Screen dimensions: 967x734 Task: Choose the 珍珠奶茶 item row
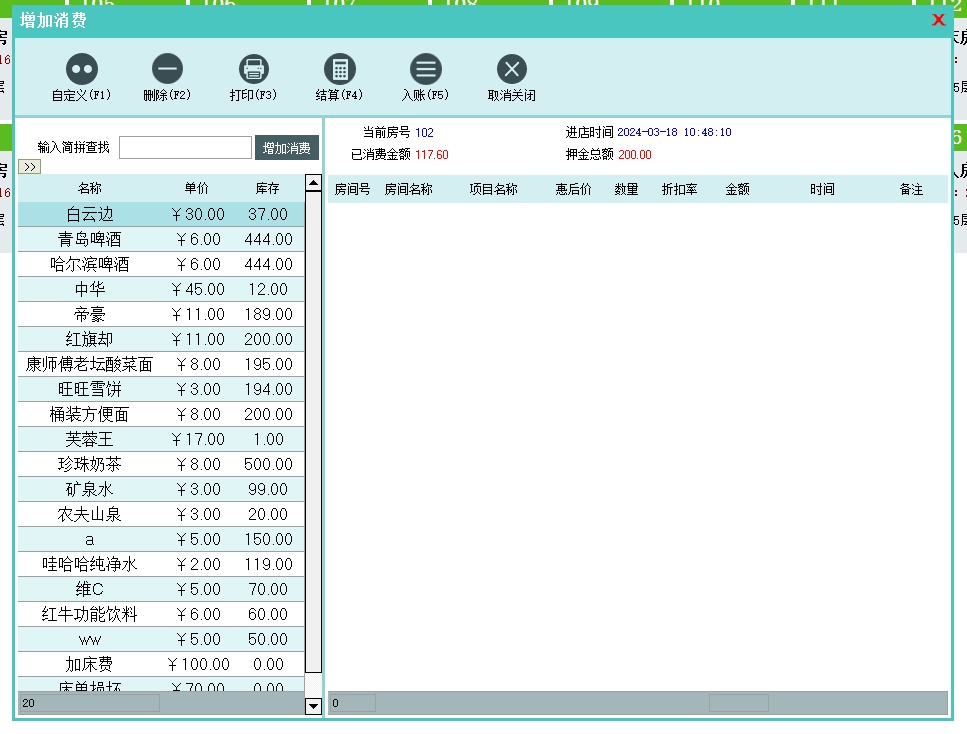click(x=89, y=464)
